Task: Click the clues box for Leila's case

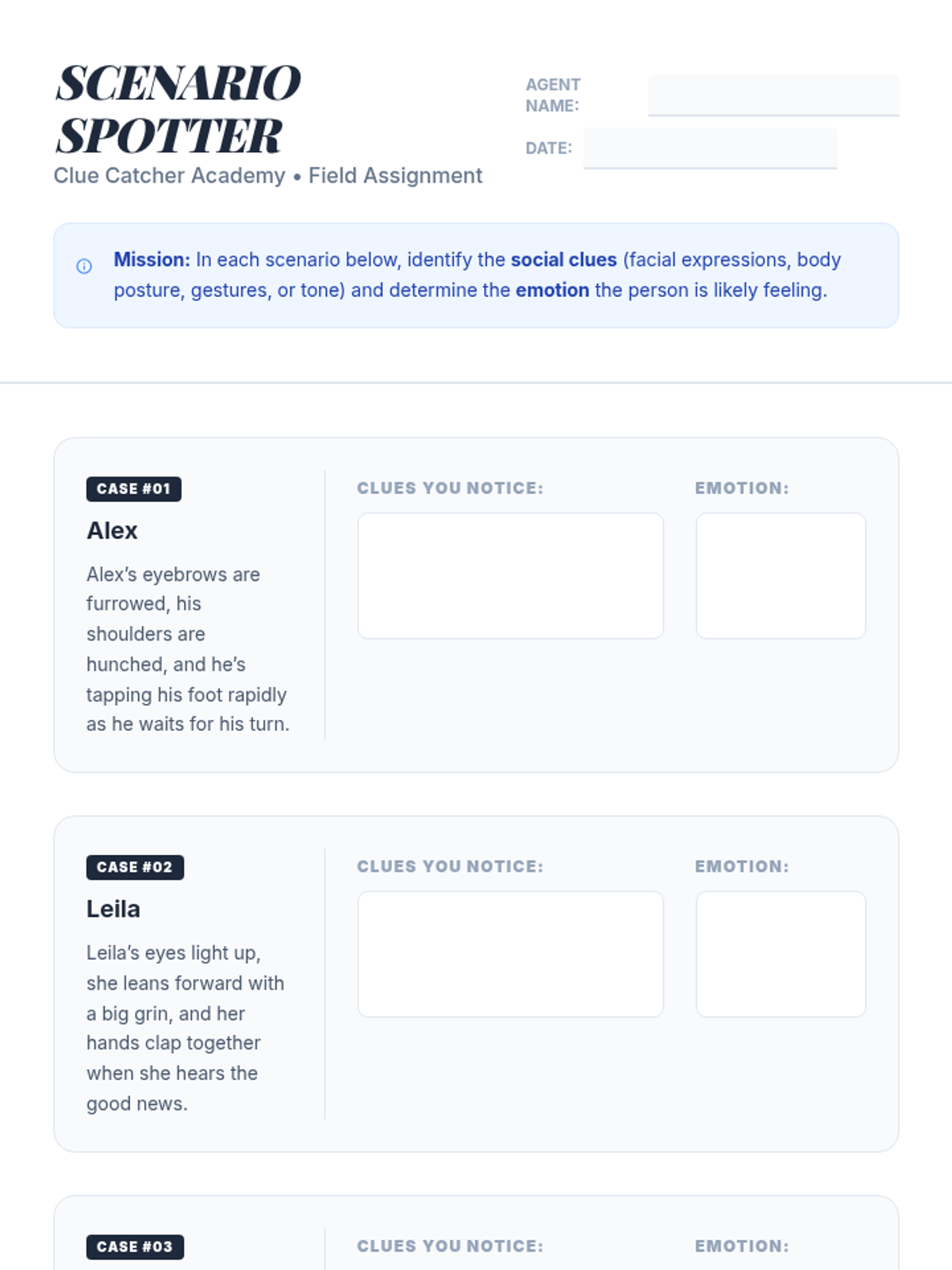Action: pyautogui.click(x=510, y=954)
